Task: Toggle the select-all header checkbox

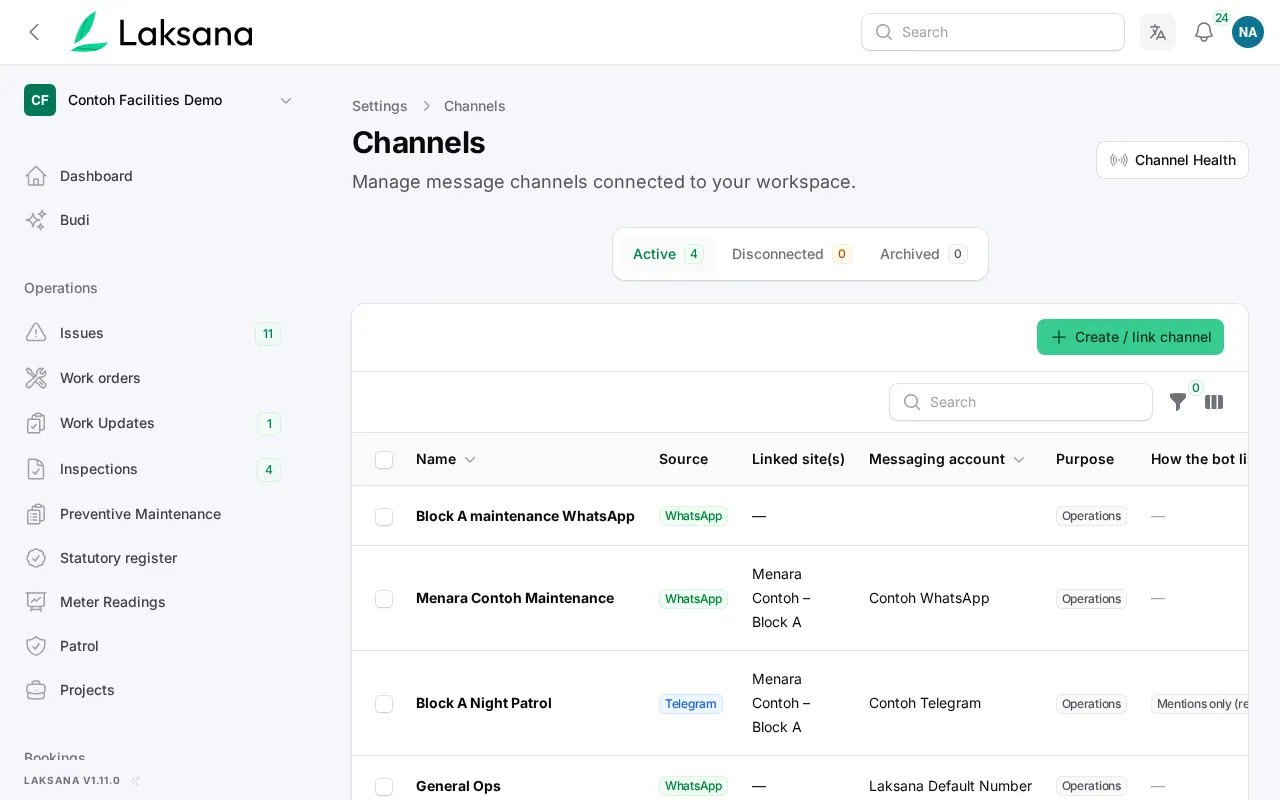Action: (x=384, y=460)
